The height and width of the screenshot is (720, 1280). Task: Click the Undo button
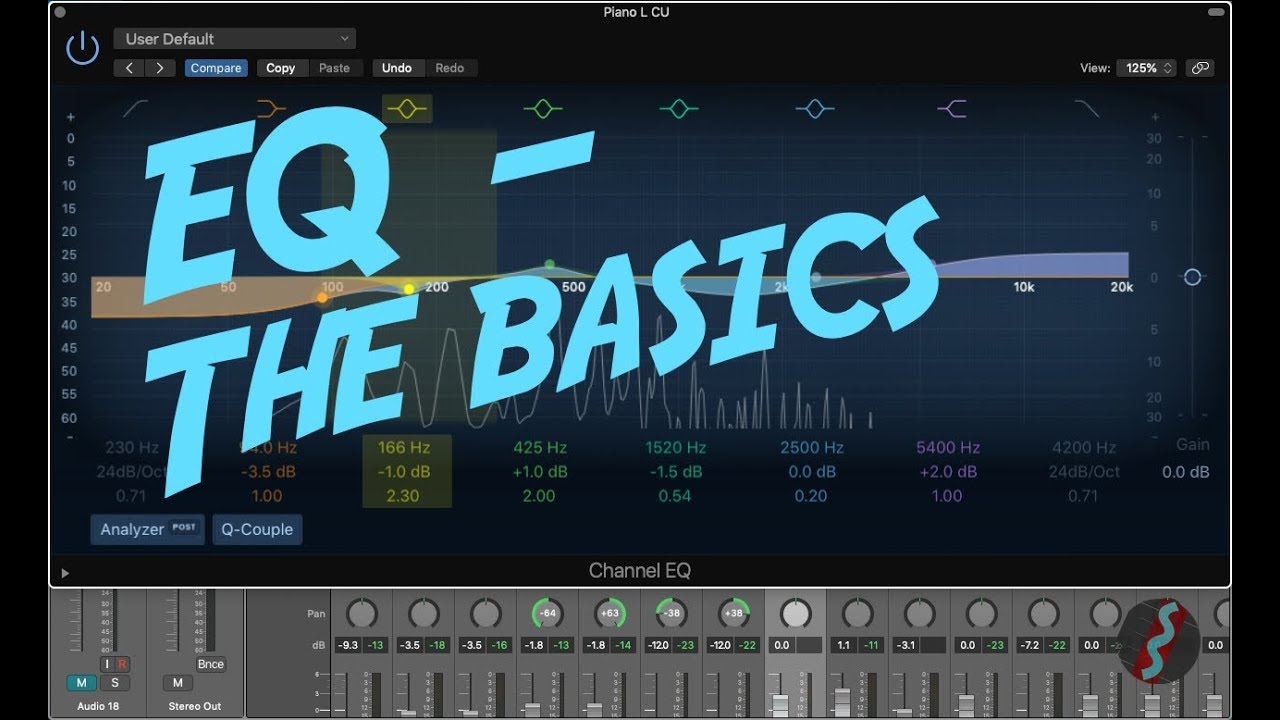click(x=397, y=68)
